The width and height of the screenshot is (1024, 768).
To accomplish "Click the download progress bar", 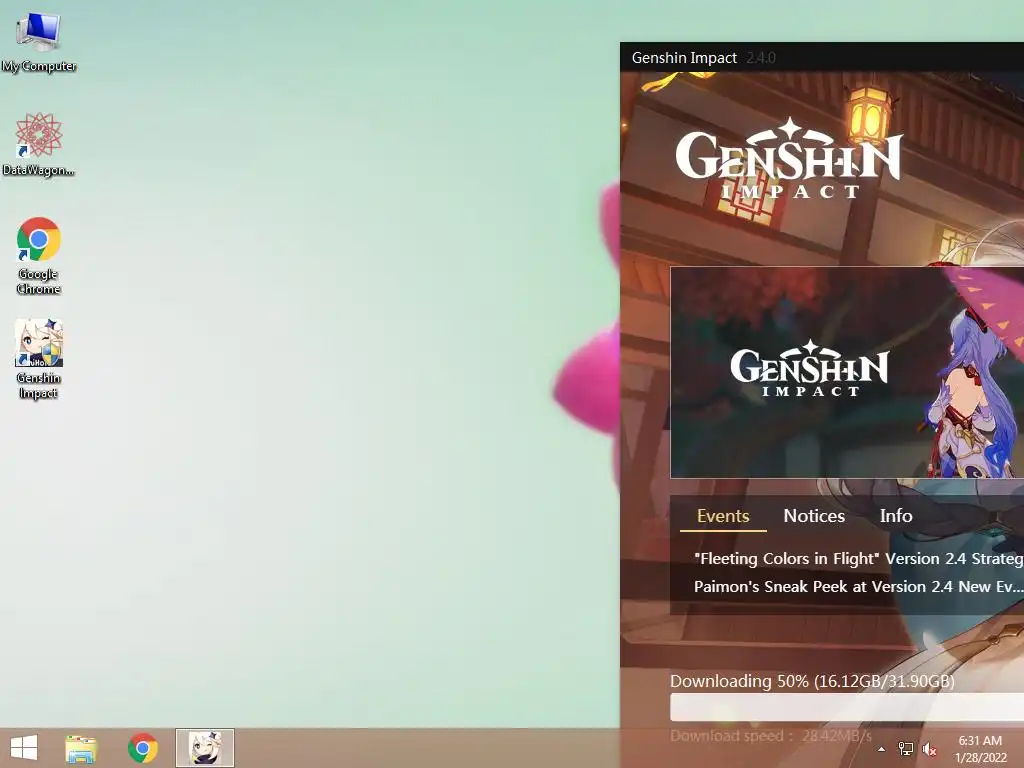I will tap(847, 708).
